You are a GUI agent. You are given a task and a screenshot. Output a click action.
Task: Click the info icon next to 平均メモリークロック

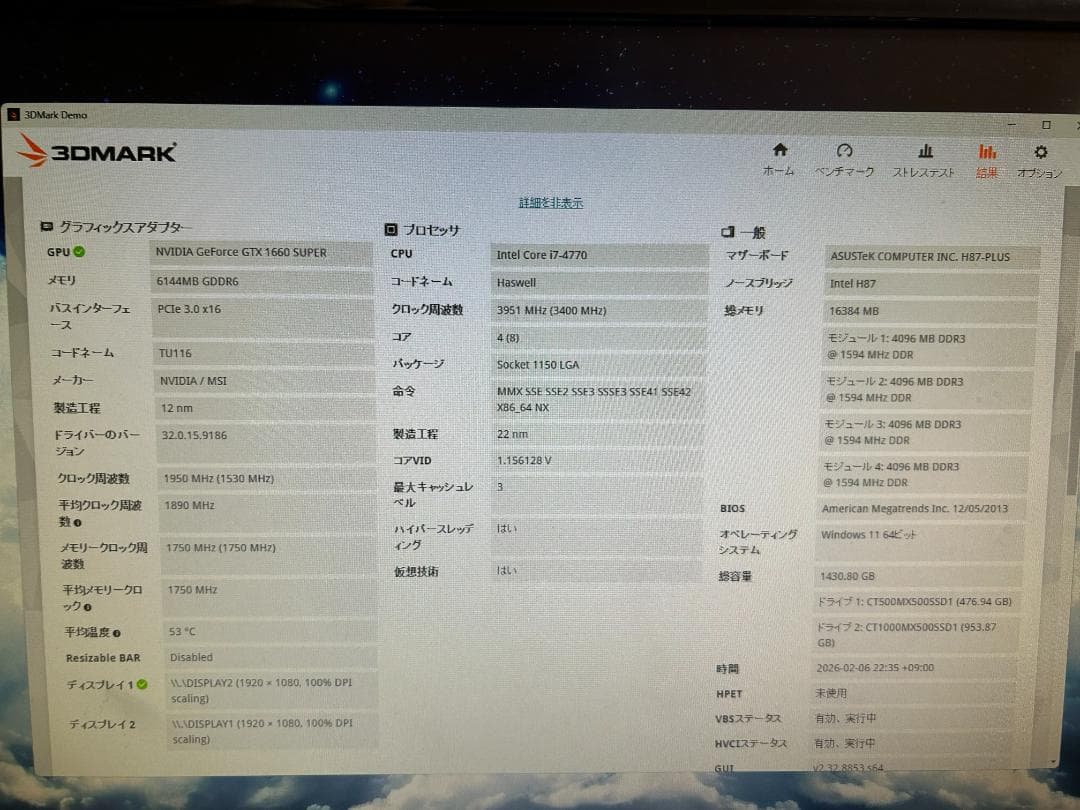pyautogui.click(x=87, y=607)
